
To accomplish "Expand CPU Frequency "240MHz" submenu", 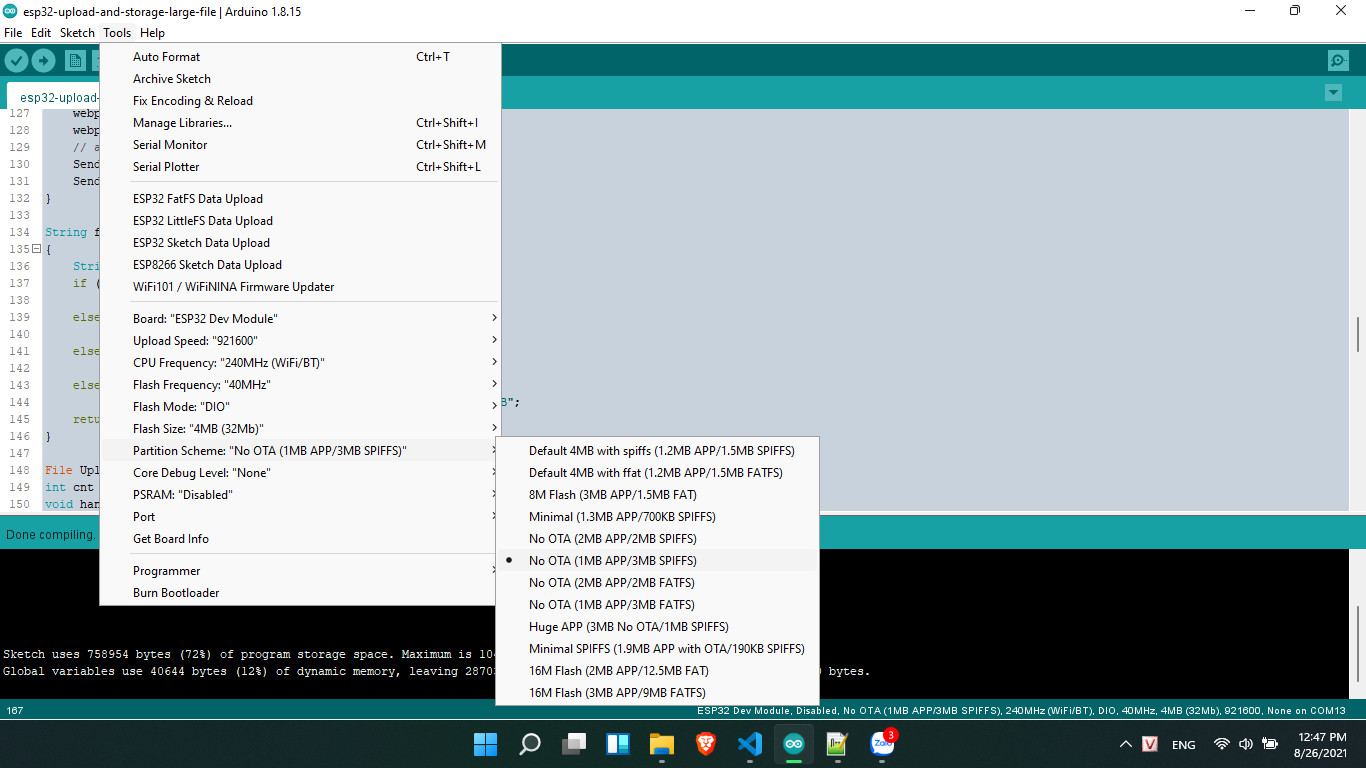I will click(x=300, y=363).
